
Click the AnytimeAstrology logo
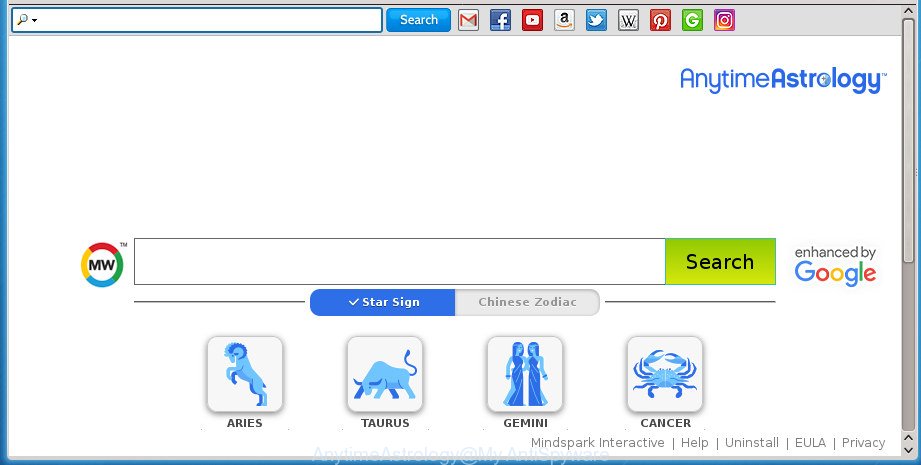783,80
